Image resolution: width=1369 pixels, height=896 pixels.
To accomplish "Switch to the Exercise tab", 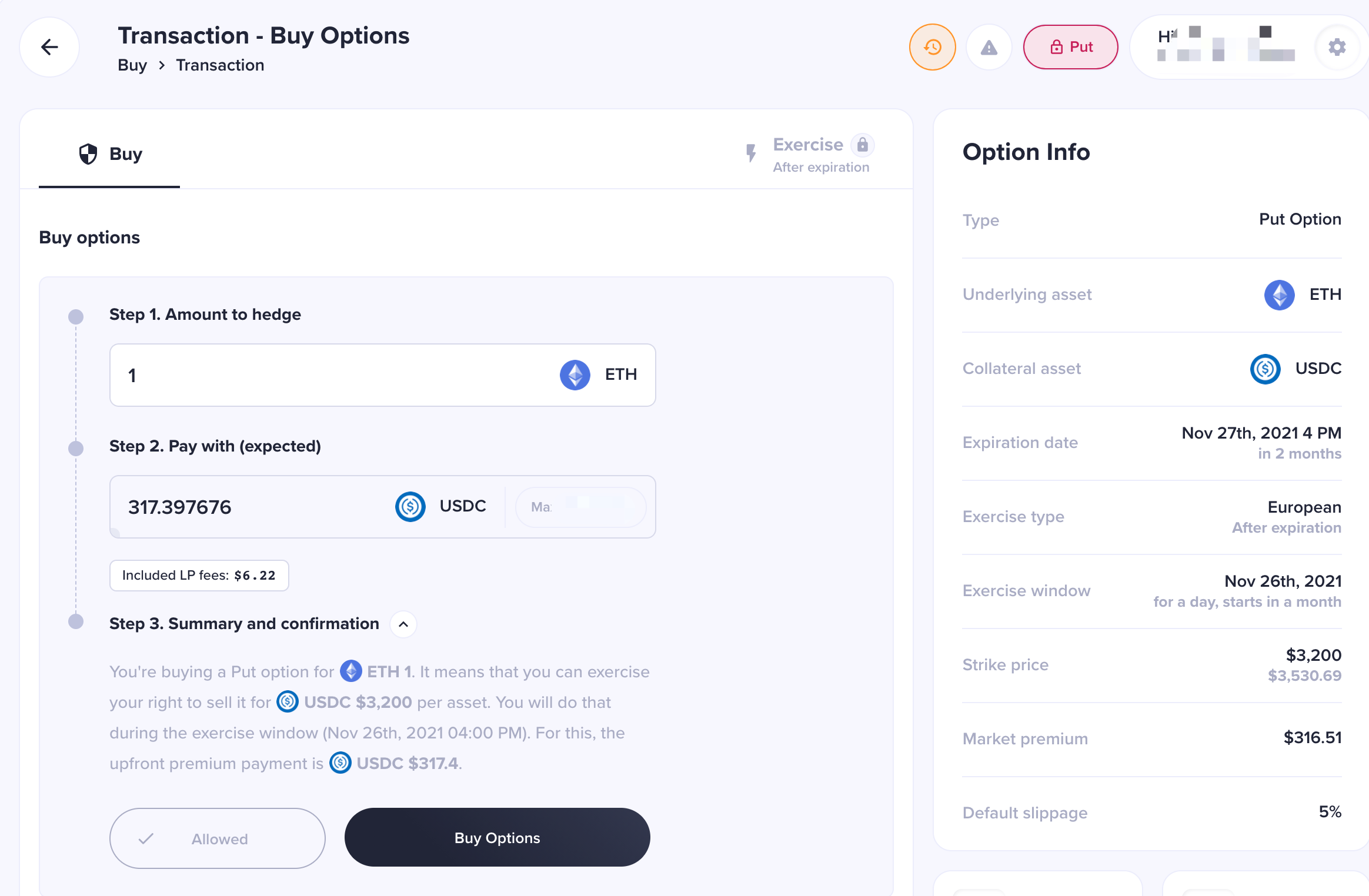I will (809, 155).
